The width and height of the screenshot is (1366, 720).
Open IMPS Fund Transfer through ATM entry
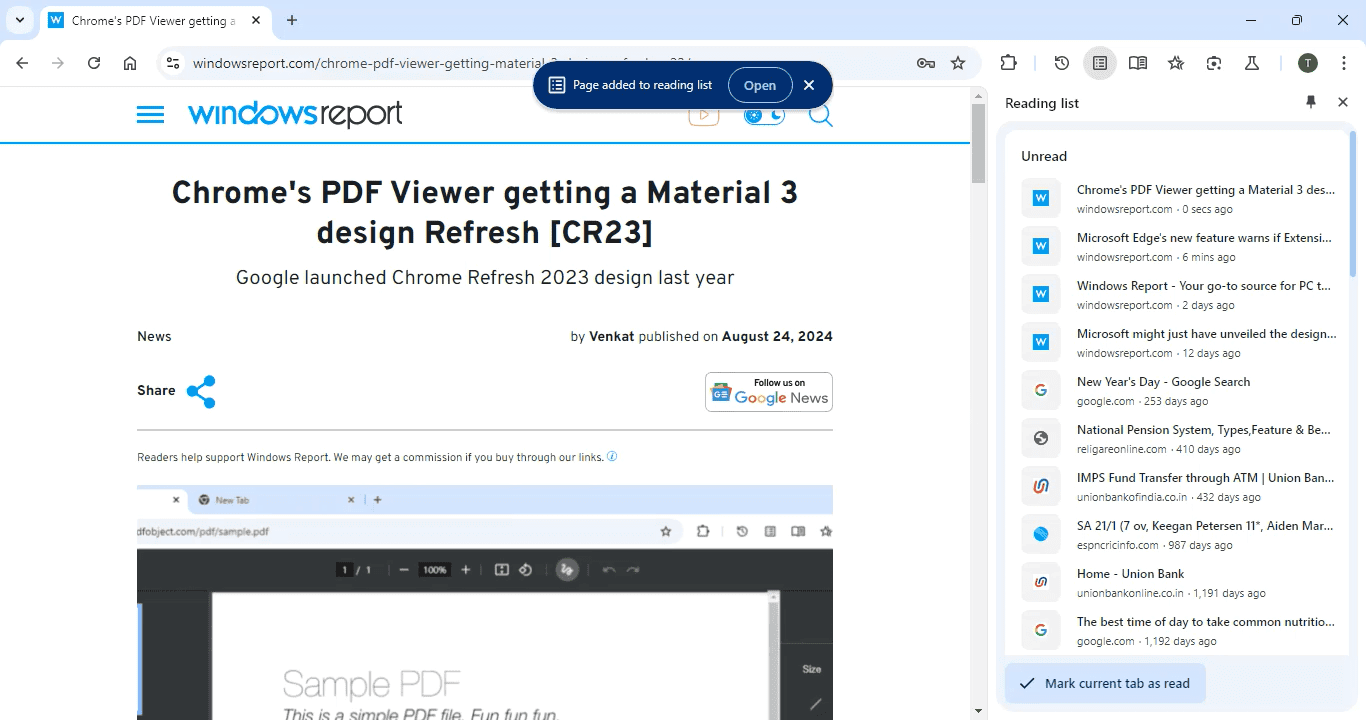[x=1177, y=486]
